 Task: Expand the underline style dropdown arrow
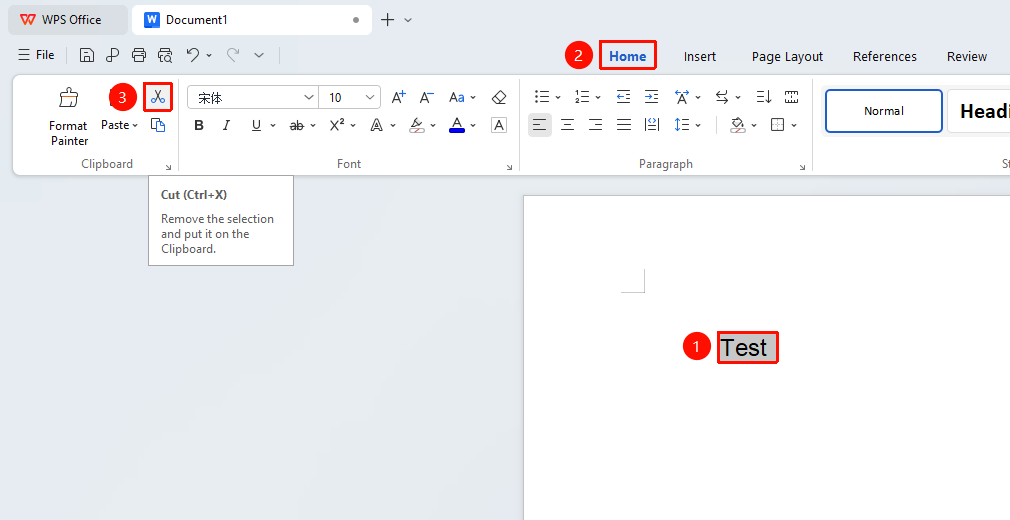[x=273, y=126]
